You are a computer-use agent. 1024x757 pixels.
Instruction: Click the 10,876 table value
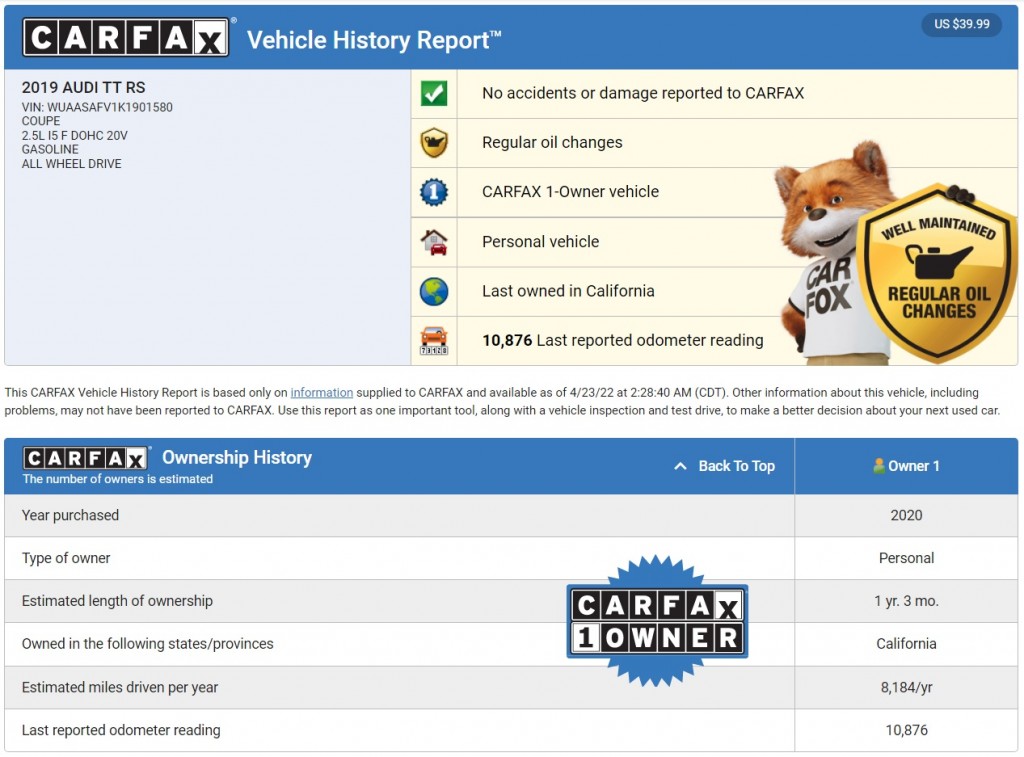click(x=906, y=730)
